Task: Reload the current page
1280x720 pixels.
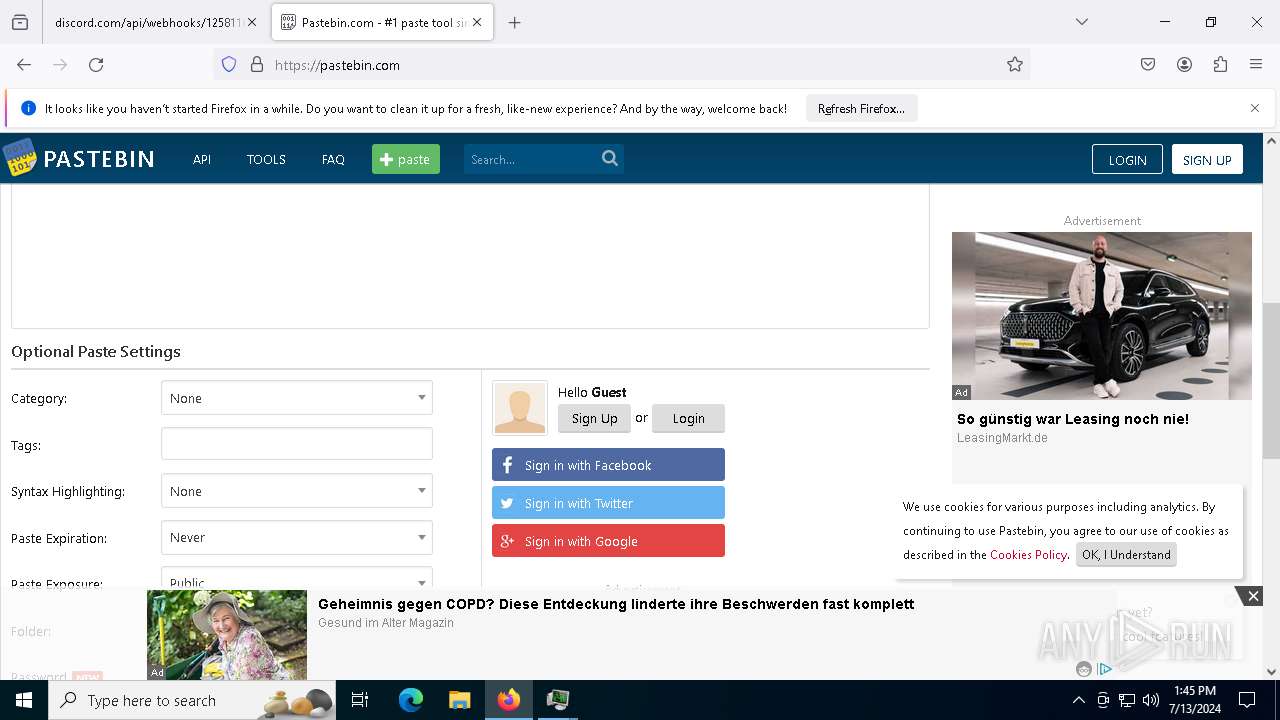Action: [x=96, y=65]
